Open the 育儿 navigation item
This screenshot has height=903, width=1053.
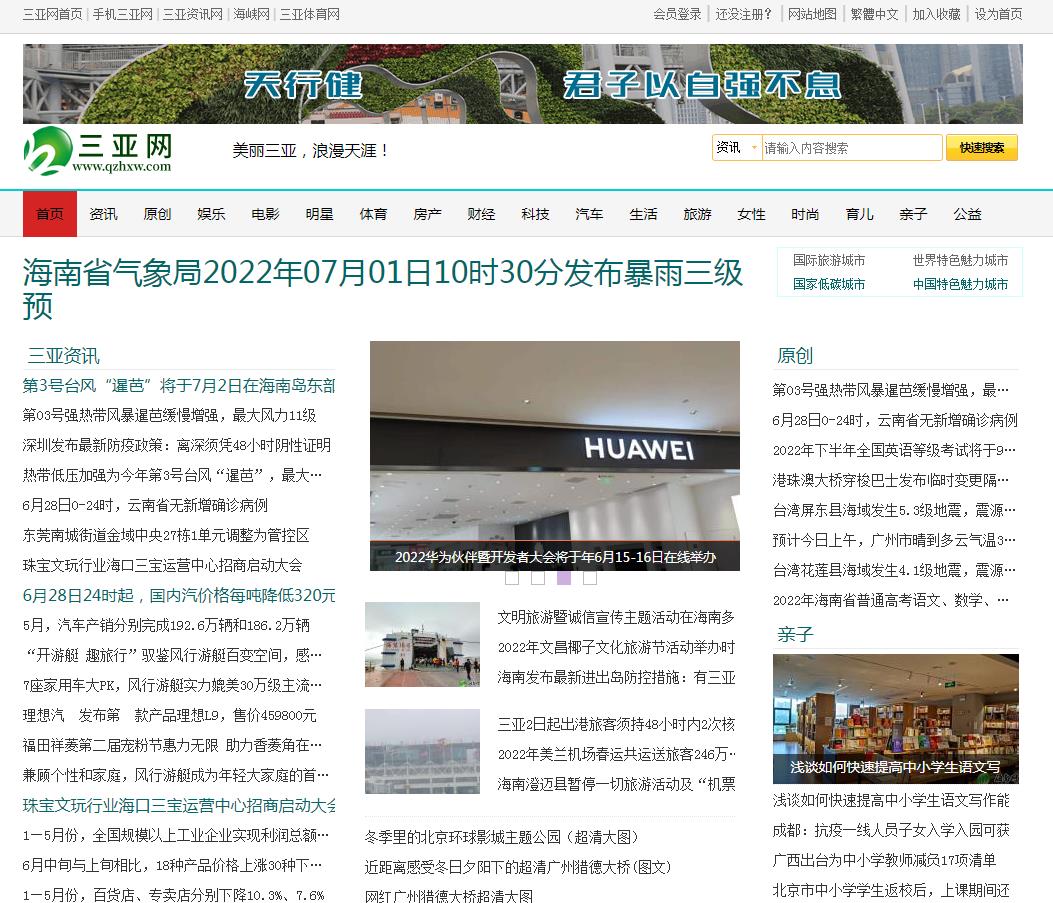click(860, 214)
